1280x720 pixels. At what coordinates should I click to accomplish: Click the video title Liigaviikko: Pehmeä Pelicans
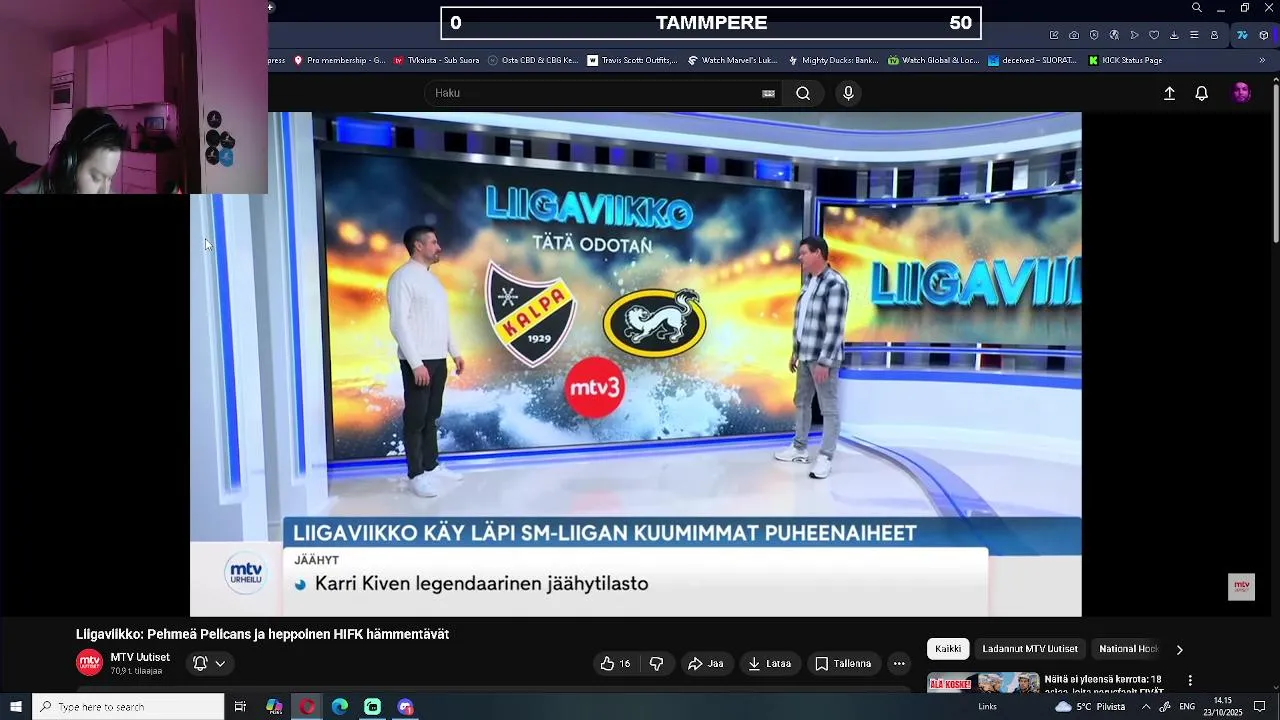click(x=262, y=634)
